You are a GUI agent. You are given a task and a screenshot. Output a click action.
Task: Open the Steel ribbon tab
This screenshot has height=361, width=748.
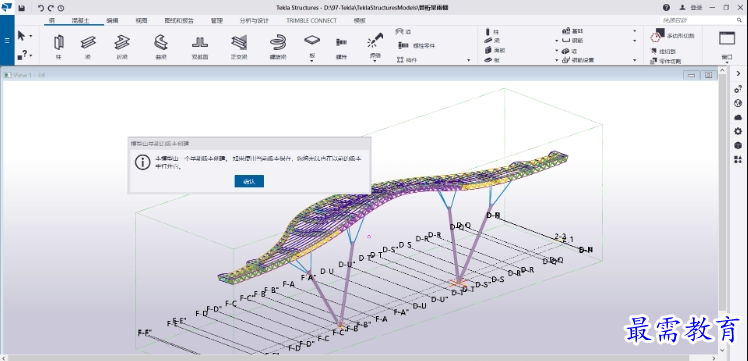pos(52,21)
